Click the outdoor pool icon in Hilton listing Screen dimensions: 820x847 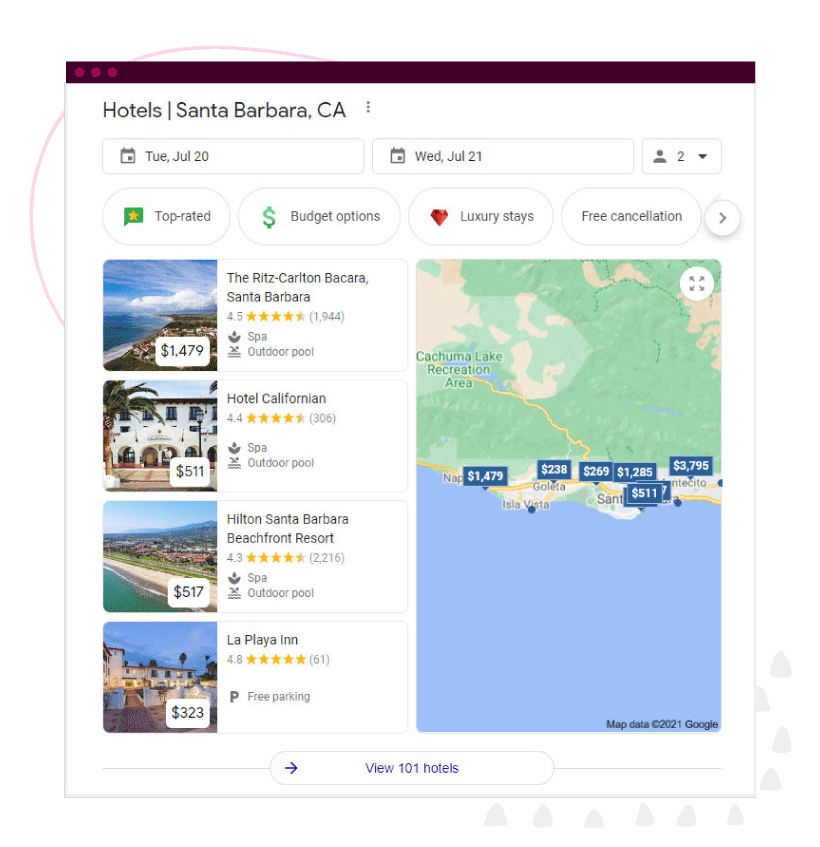point(234,593)
